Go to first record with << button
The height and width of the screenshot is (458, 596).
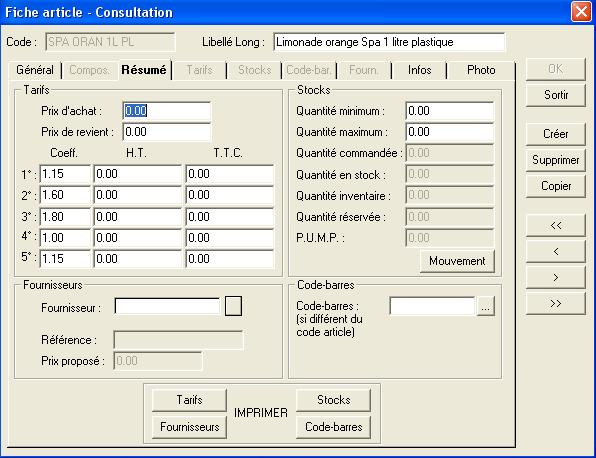[x=555, y=225]
